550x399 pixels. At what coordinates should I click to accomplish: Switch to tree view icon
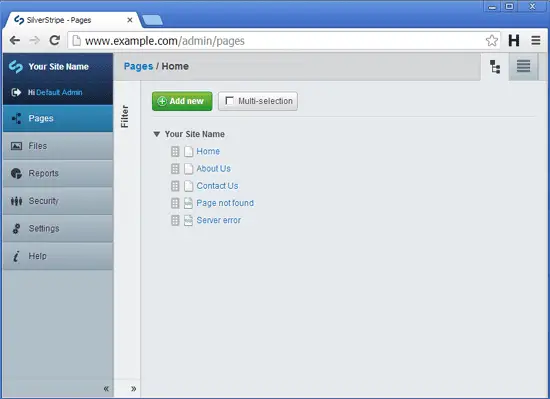point(495,67)
